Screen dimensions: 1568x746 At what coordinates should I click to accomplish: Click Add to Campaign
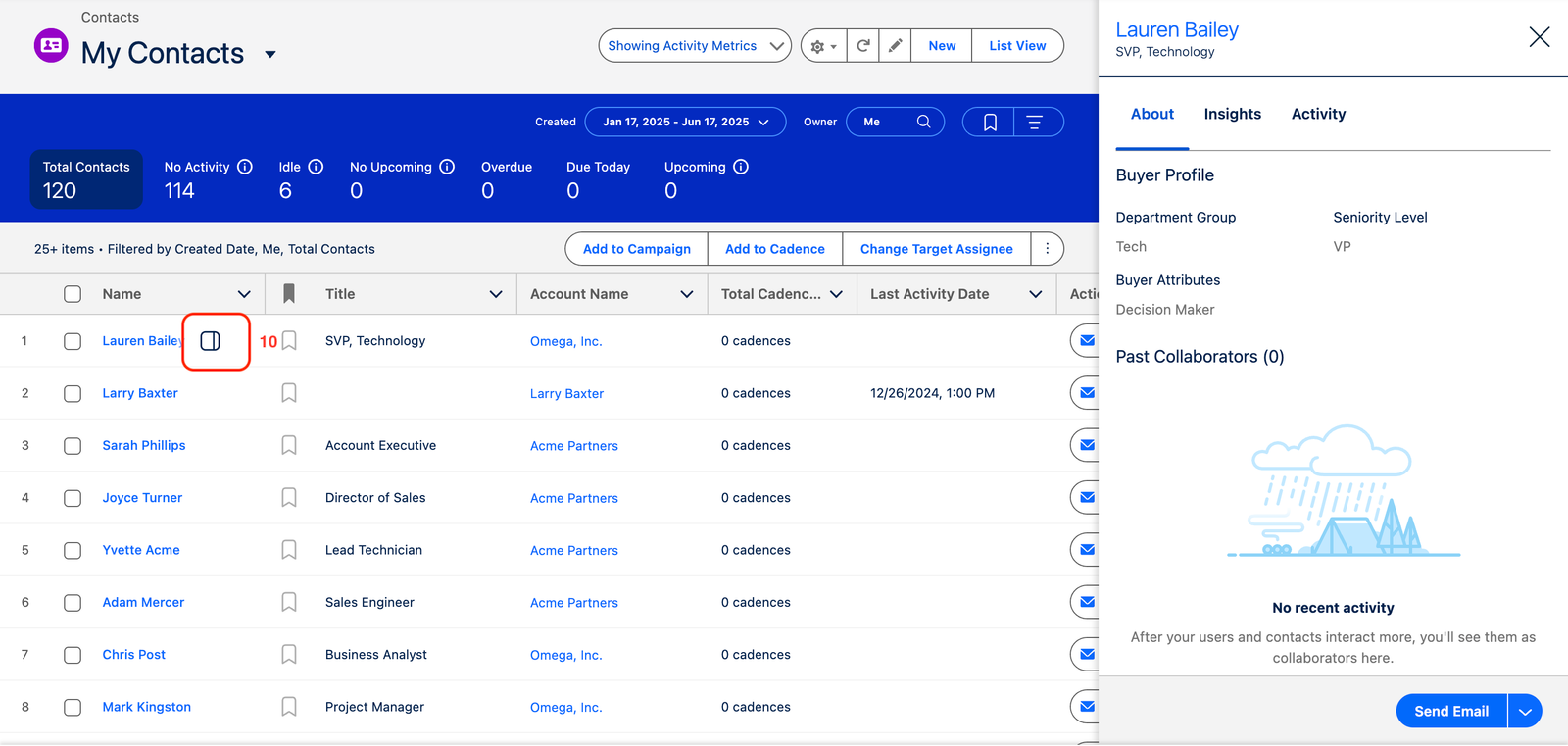[x=637, y=249]
